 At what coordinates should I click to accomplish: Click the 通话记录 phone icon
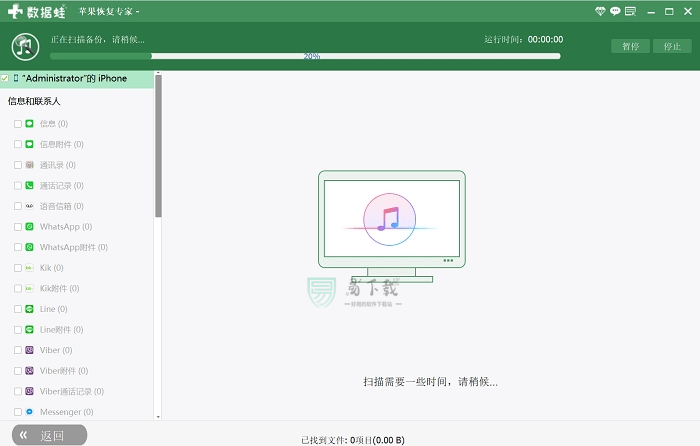(30, 186)
